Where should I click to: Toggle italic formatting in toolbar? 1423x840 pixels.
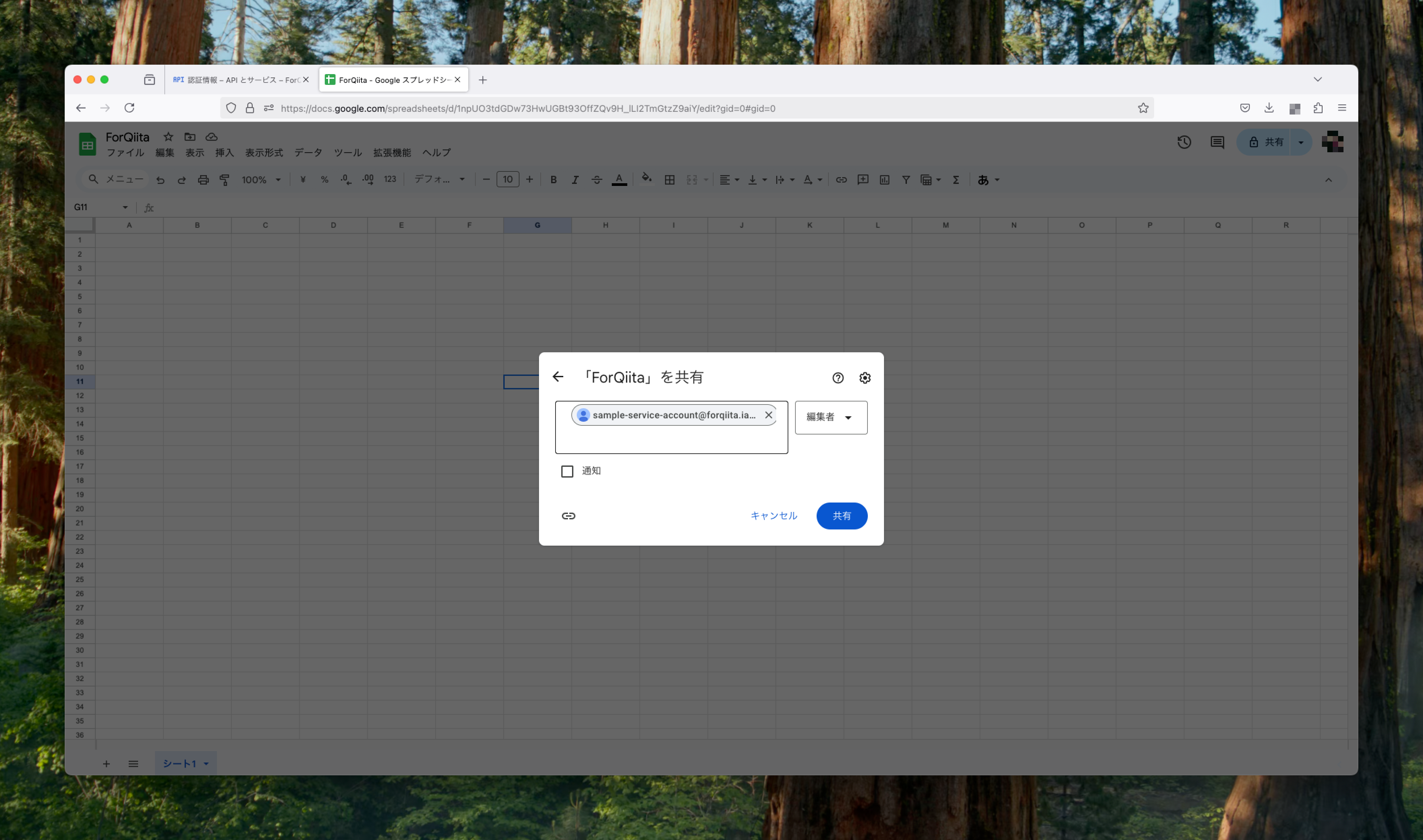pos(574,180)
